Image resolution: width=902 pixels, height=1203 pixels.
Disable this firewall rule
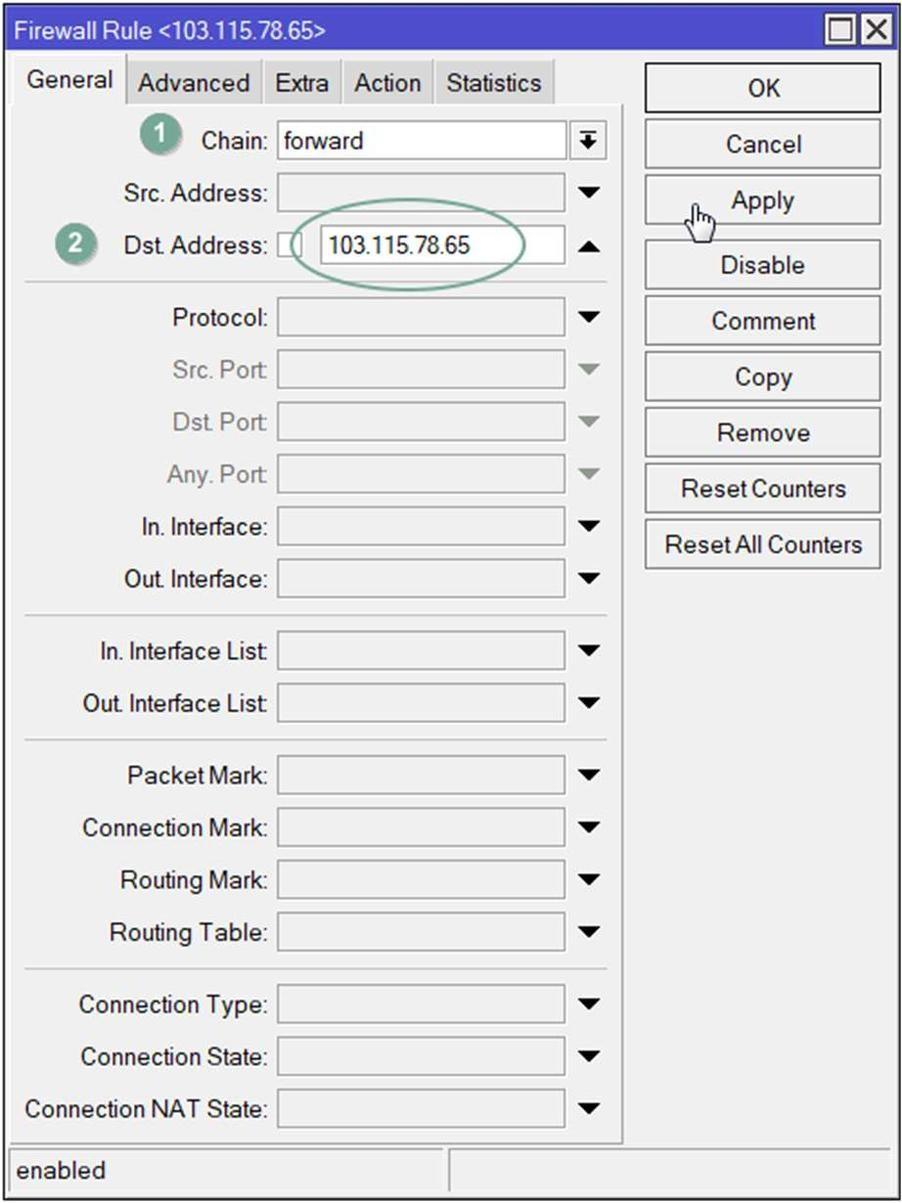click(762, 265)
